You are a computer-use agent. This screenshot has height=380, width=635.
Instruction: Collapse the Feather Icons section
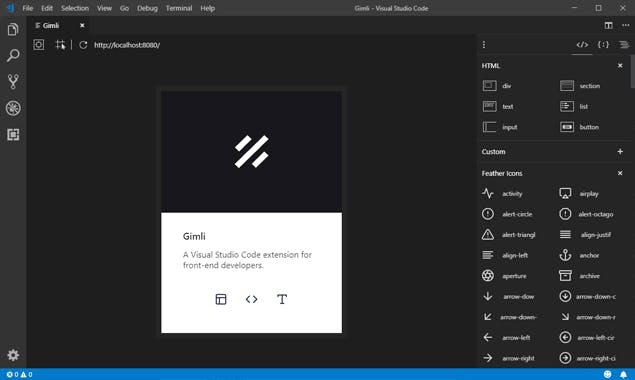620,173
